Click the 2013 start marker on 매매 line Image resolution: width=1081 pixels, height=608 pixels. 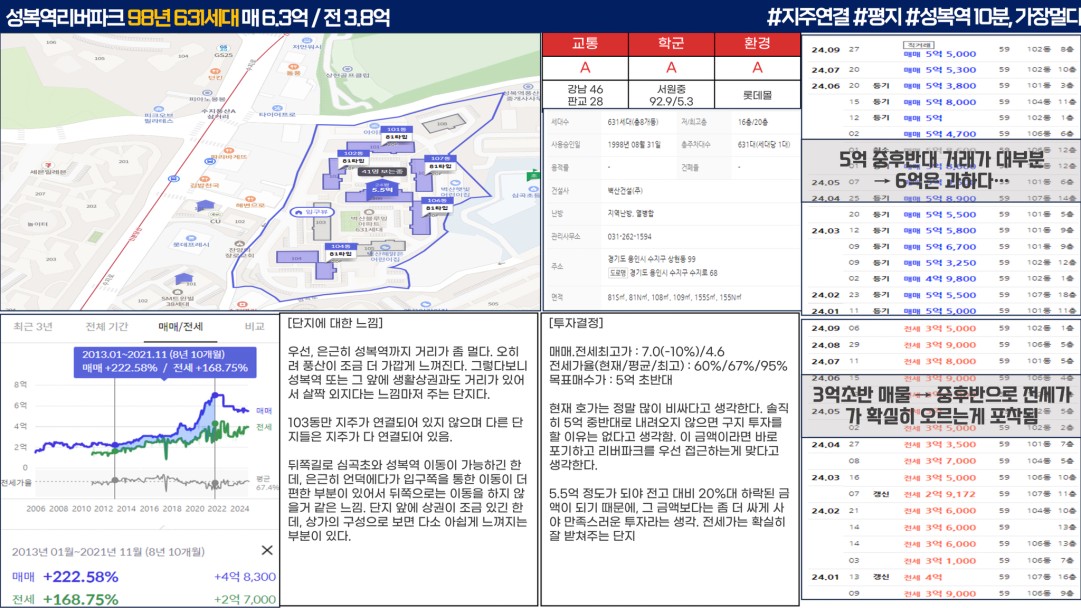[114, 445]
